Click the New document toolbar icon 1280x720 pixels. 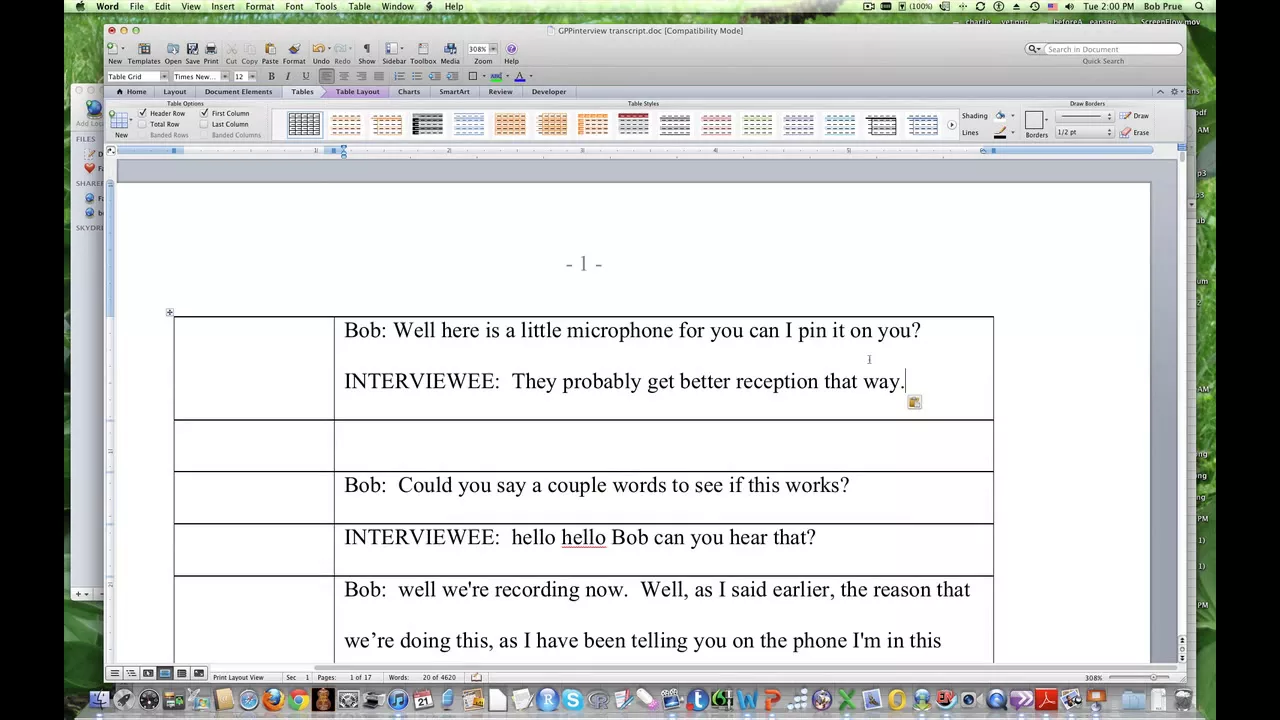(x=115, y=49)
